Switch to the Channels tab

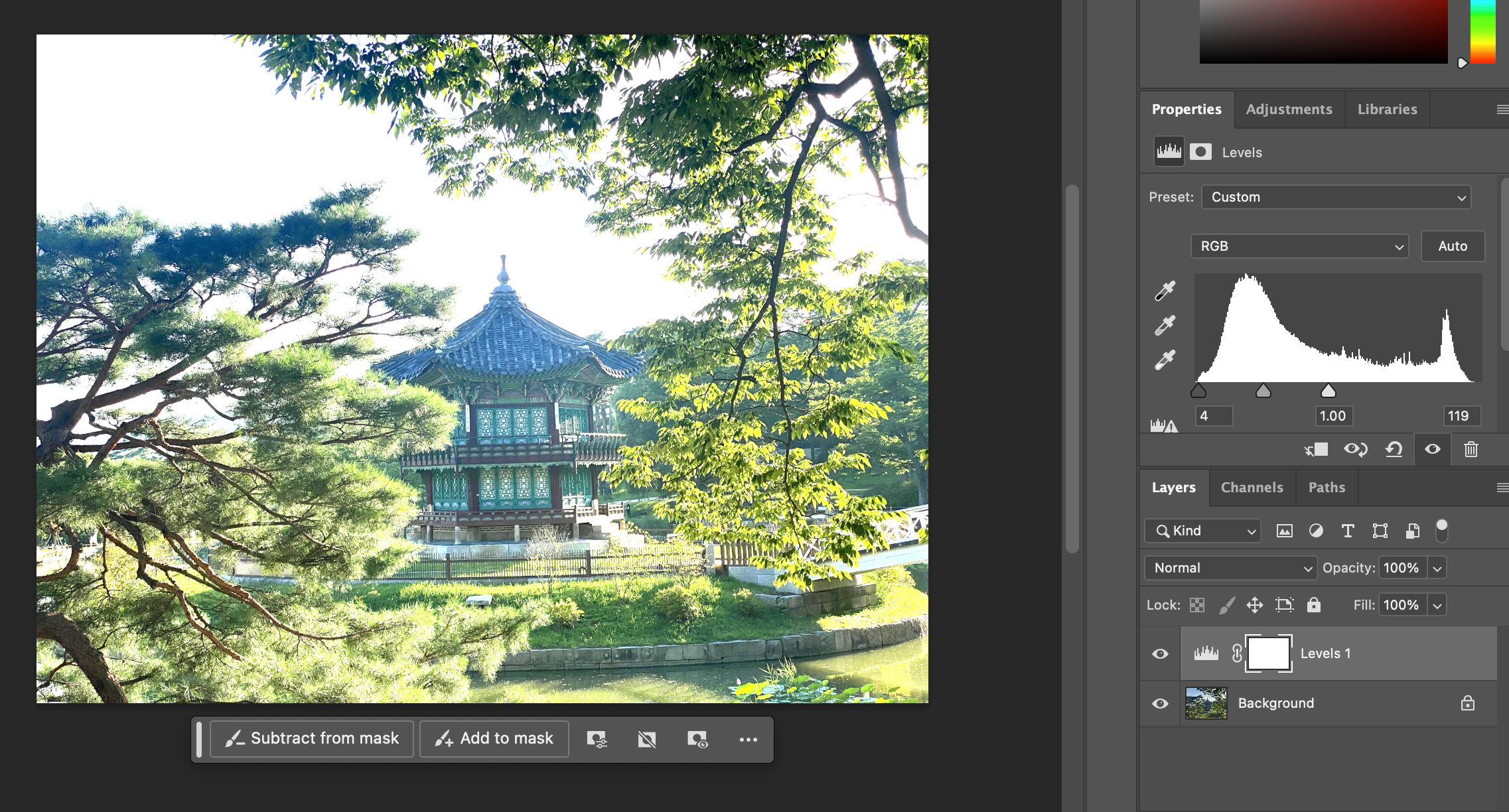pos(1252,488)
